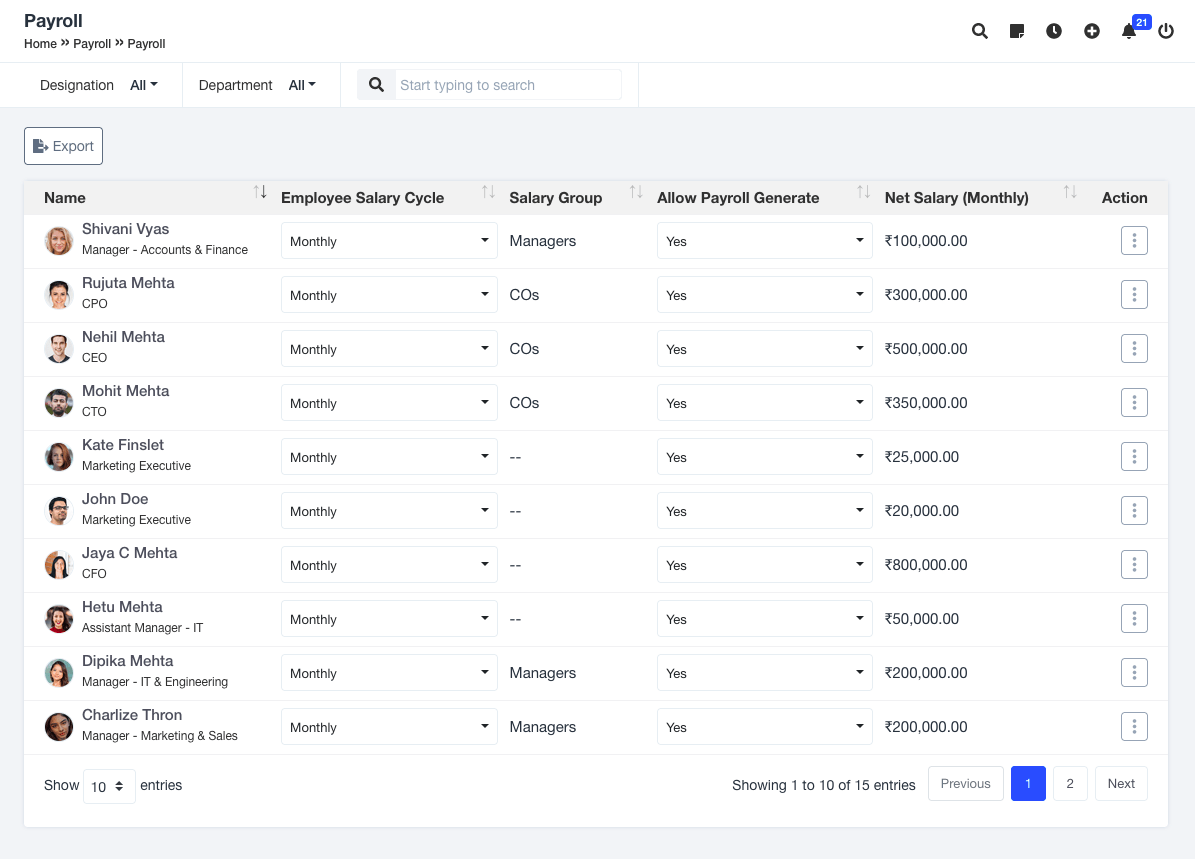
Task: Click the power logout icon
Action: [1166, 31]
